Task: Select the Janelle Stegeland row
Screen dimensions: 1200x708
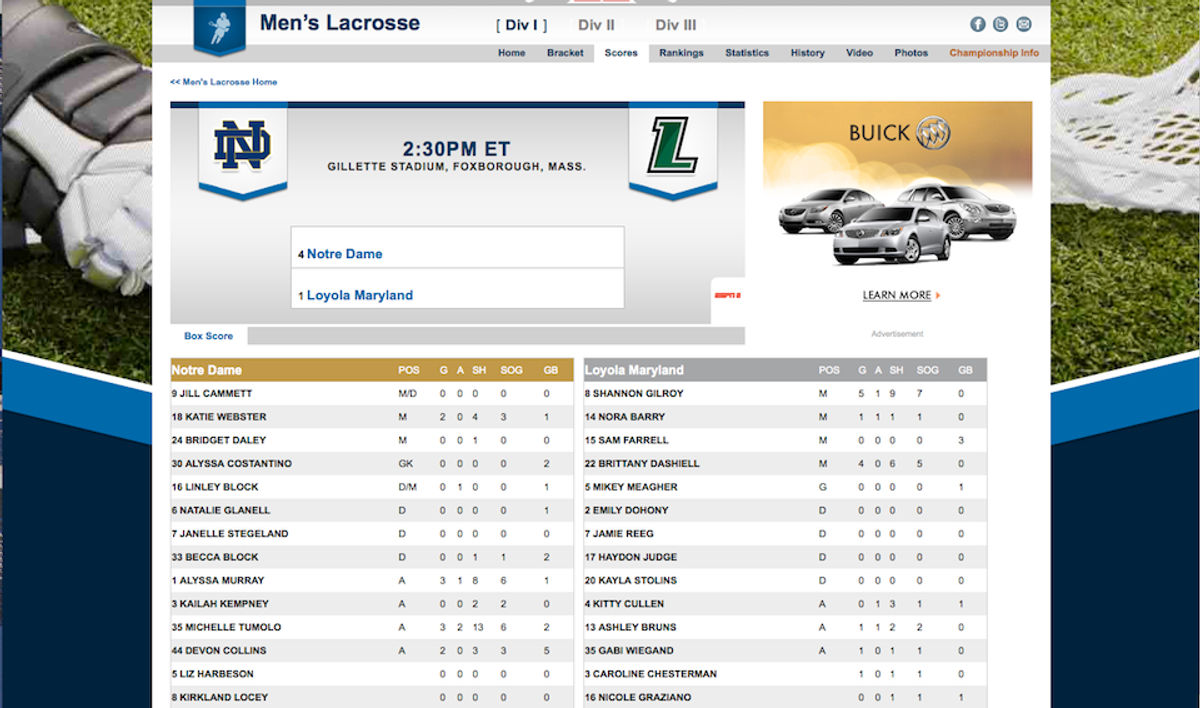Action: (x=372, y=534)
